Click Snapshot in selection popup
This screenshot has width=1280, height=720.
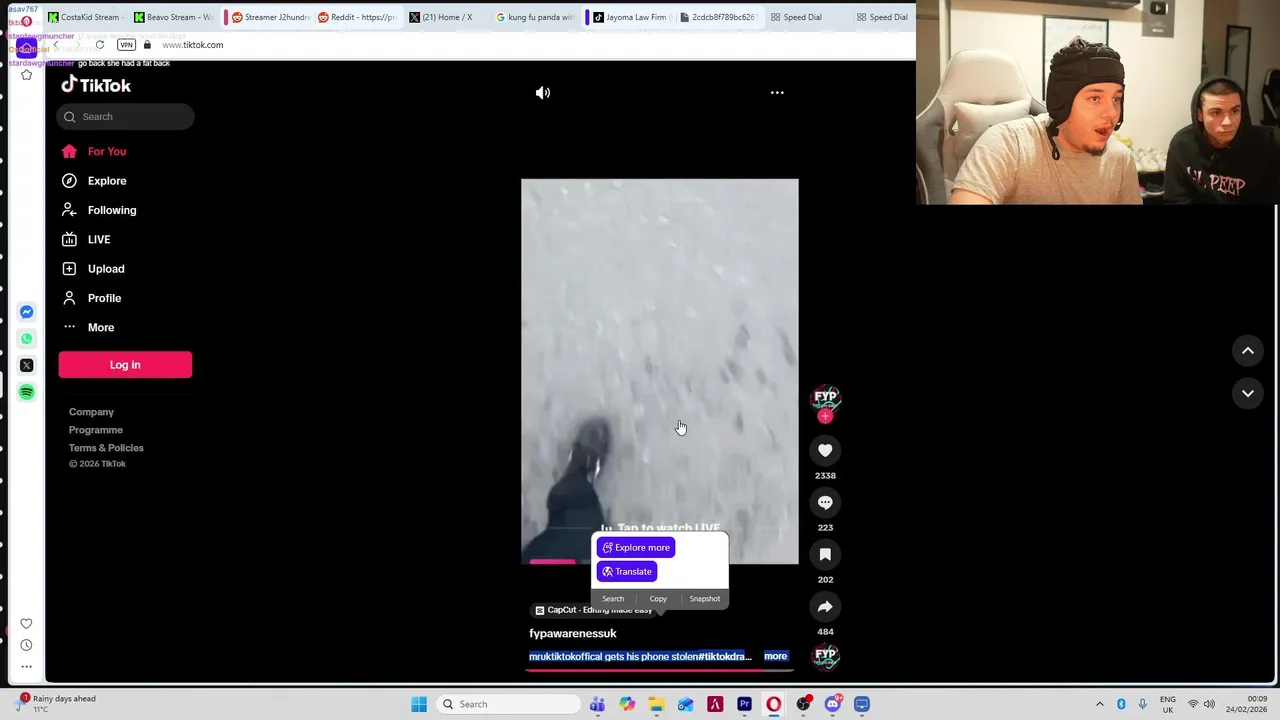coord(704,599)
